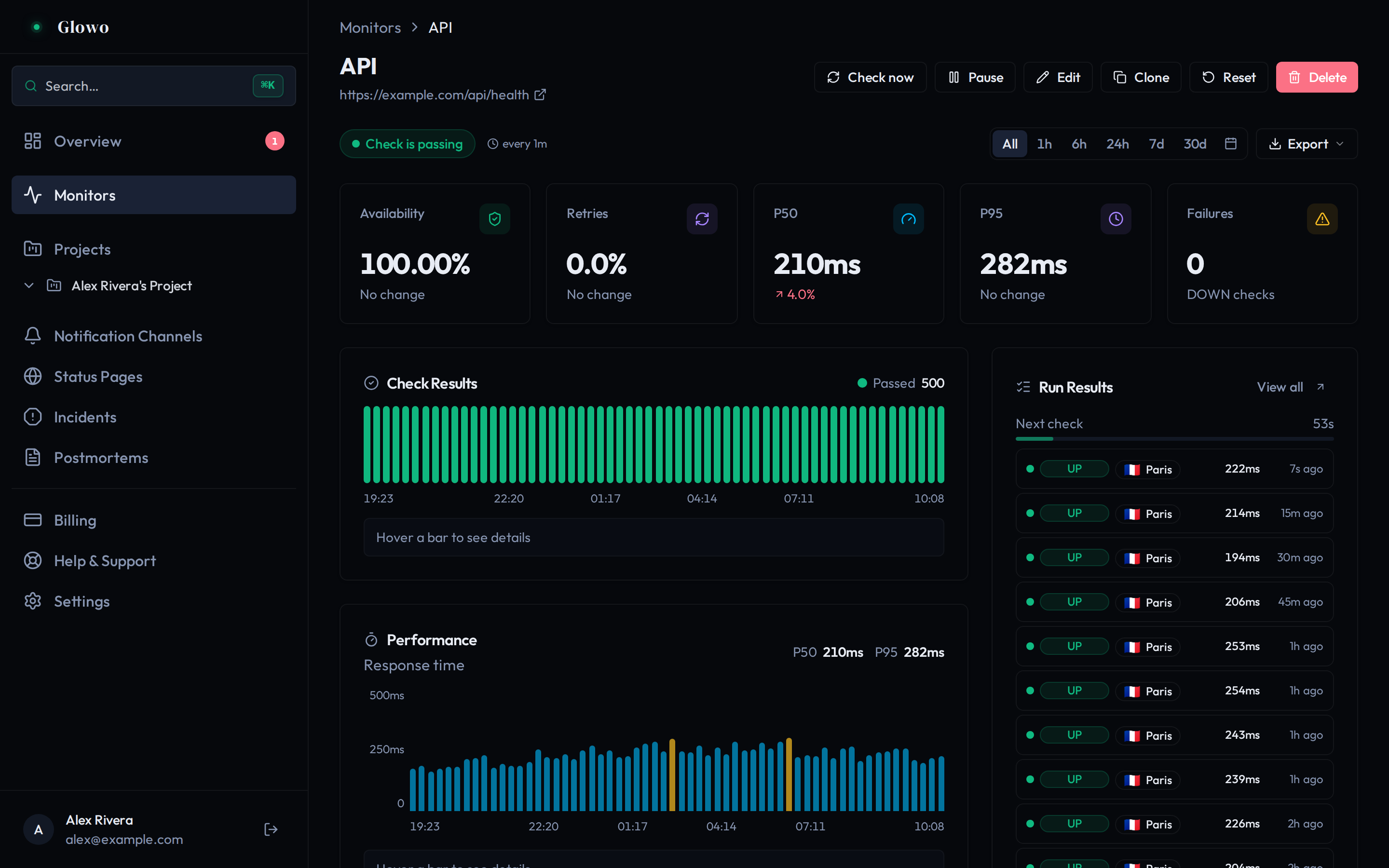Pause the API monitor
The image size is (1389, 868).
[975, 77]
